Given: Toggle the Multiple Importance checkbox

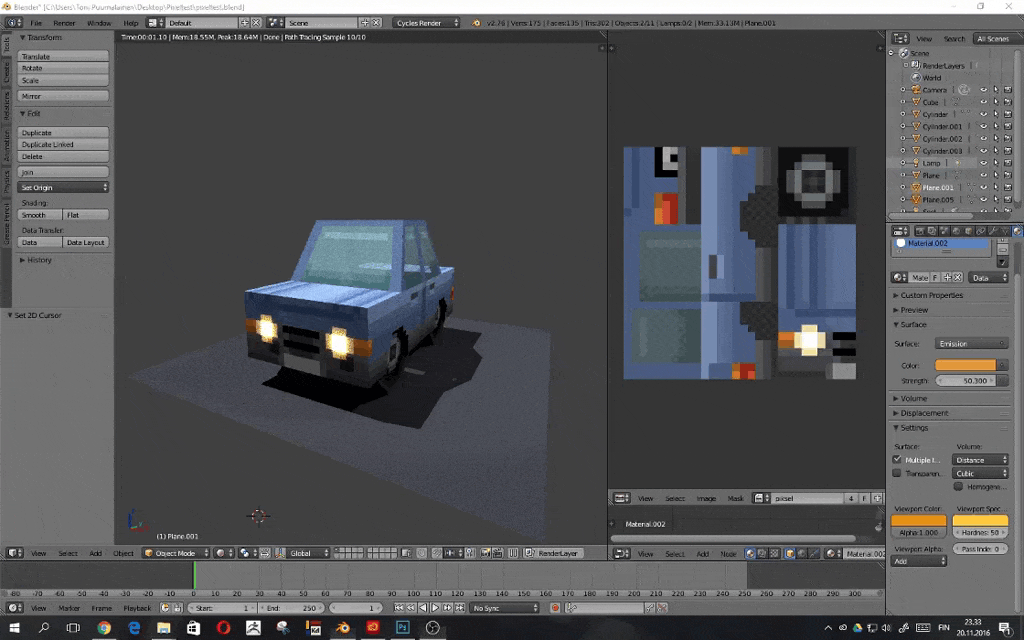Looking at the screenshot, I should 896,459.
